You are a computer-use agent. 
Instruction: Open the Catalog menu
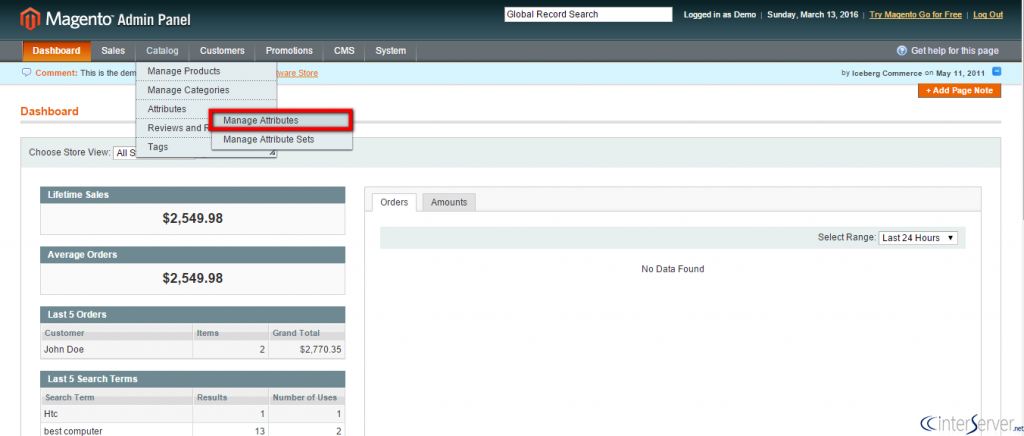point(162,51)
